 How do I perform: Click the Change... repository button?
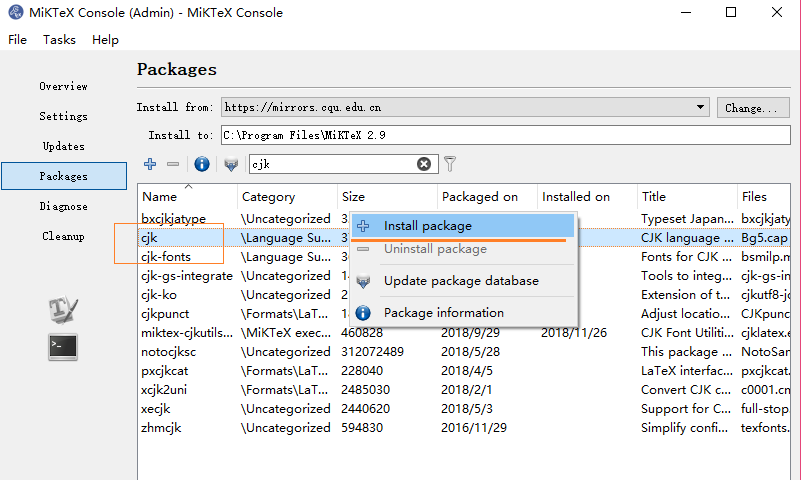[x=753, y=108]
